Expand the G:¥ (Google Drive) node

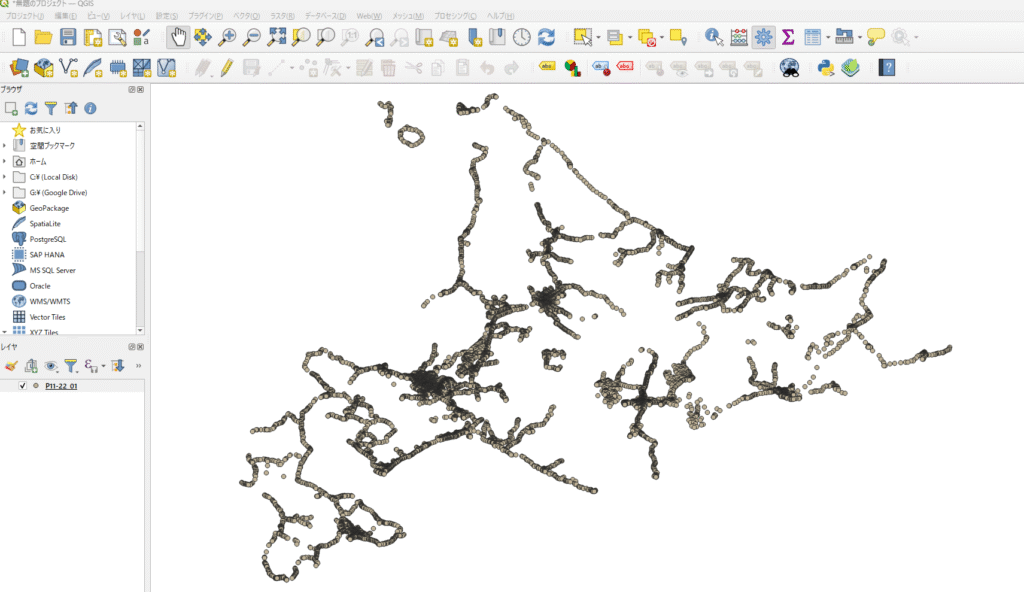coord(5,193)
